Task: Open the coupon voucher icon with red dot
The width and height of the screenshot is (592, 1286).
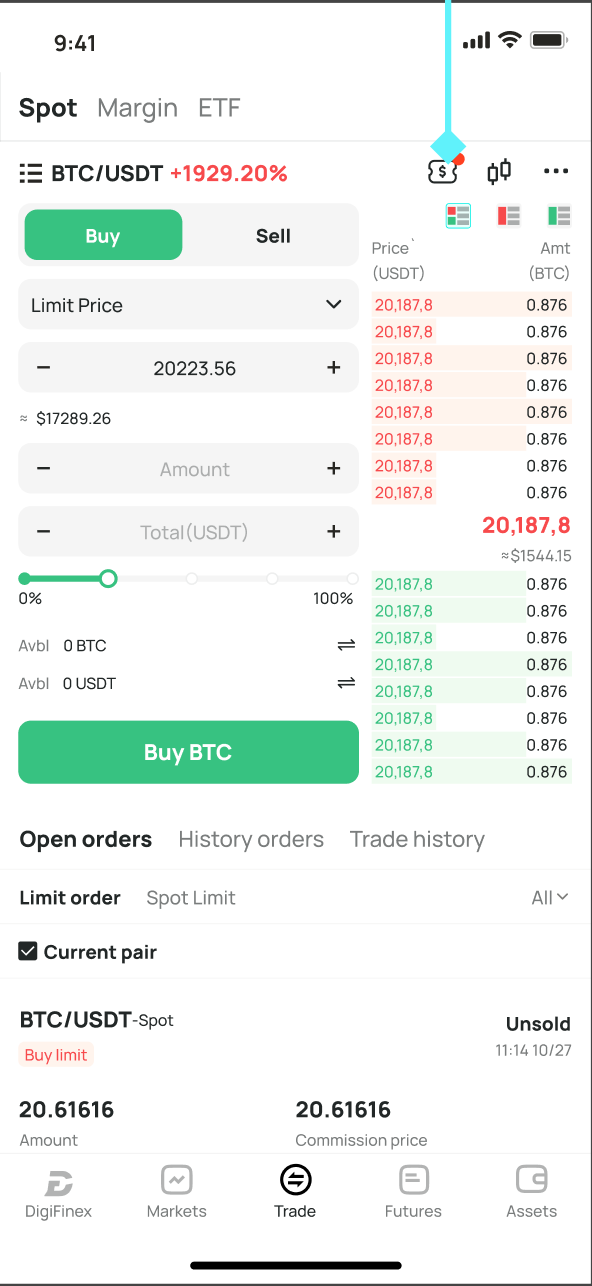Action: [x=442, y=172]
